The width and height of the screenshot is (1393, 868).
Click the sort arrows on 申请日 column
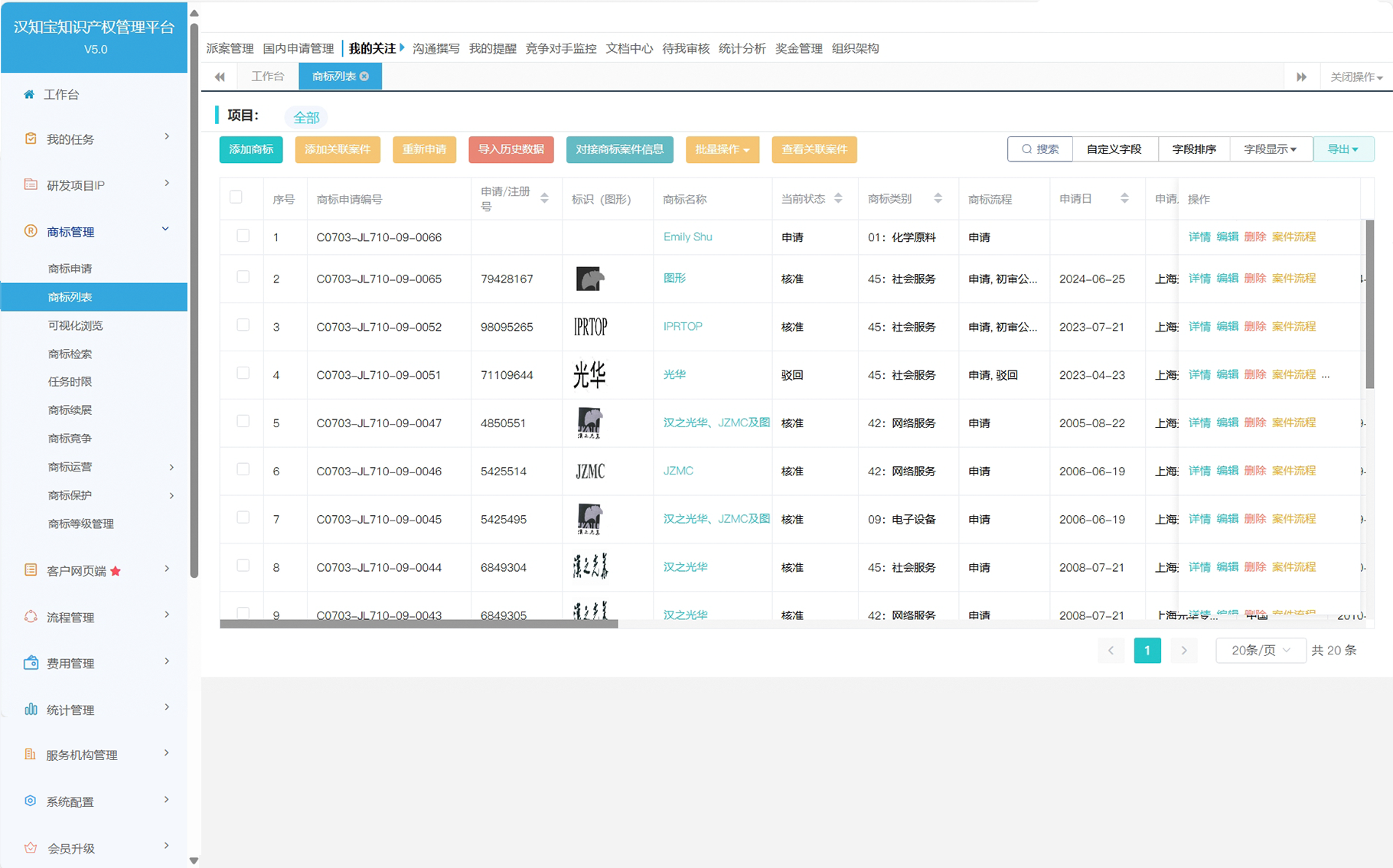[1124, 199]
